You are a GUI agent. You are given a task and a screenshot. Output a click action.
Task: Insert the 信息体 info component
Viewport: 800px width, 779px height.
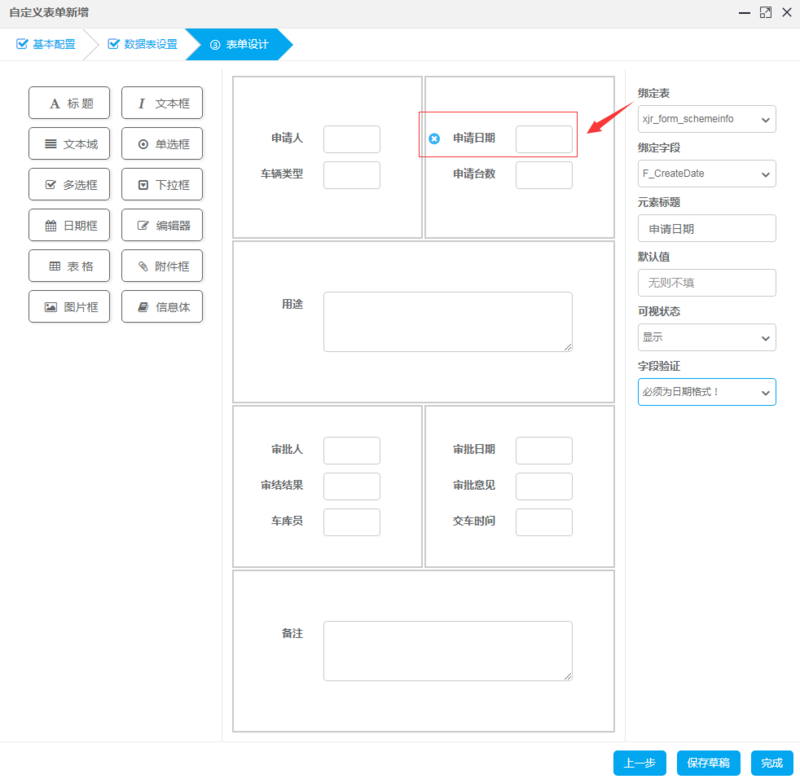coord(162,307)
